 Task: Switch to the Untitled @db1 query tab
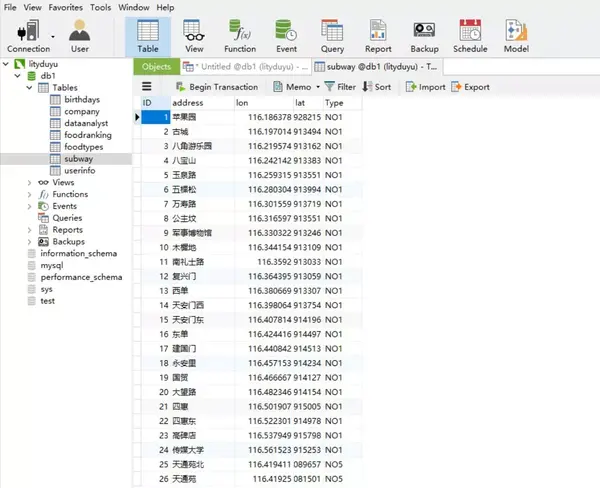click(x=246, y=67)
